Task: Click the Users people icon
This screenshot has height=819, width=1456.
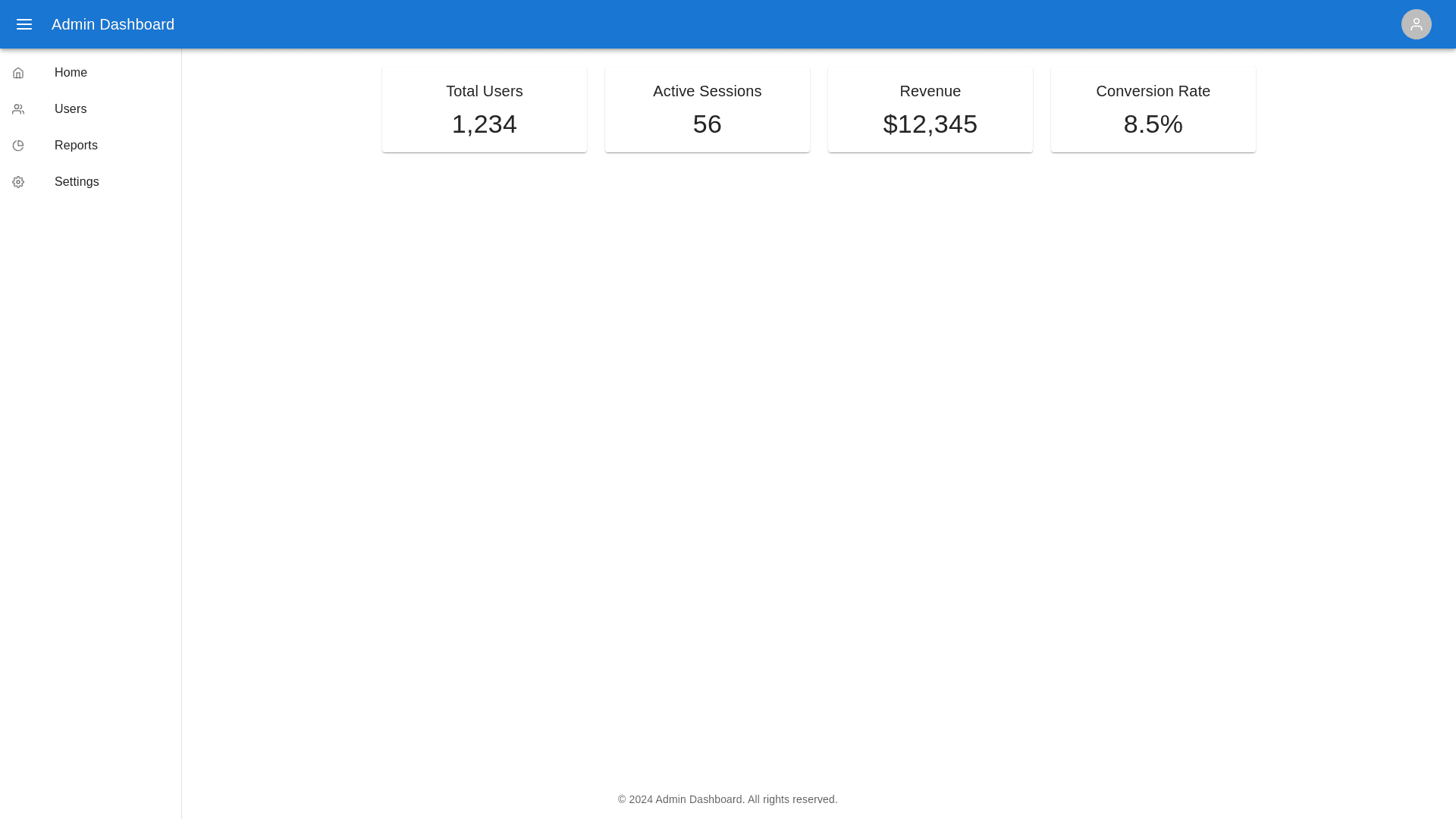Action: 18,109
